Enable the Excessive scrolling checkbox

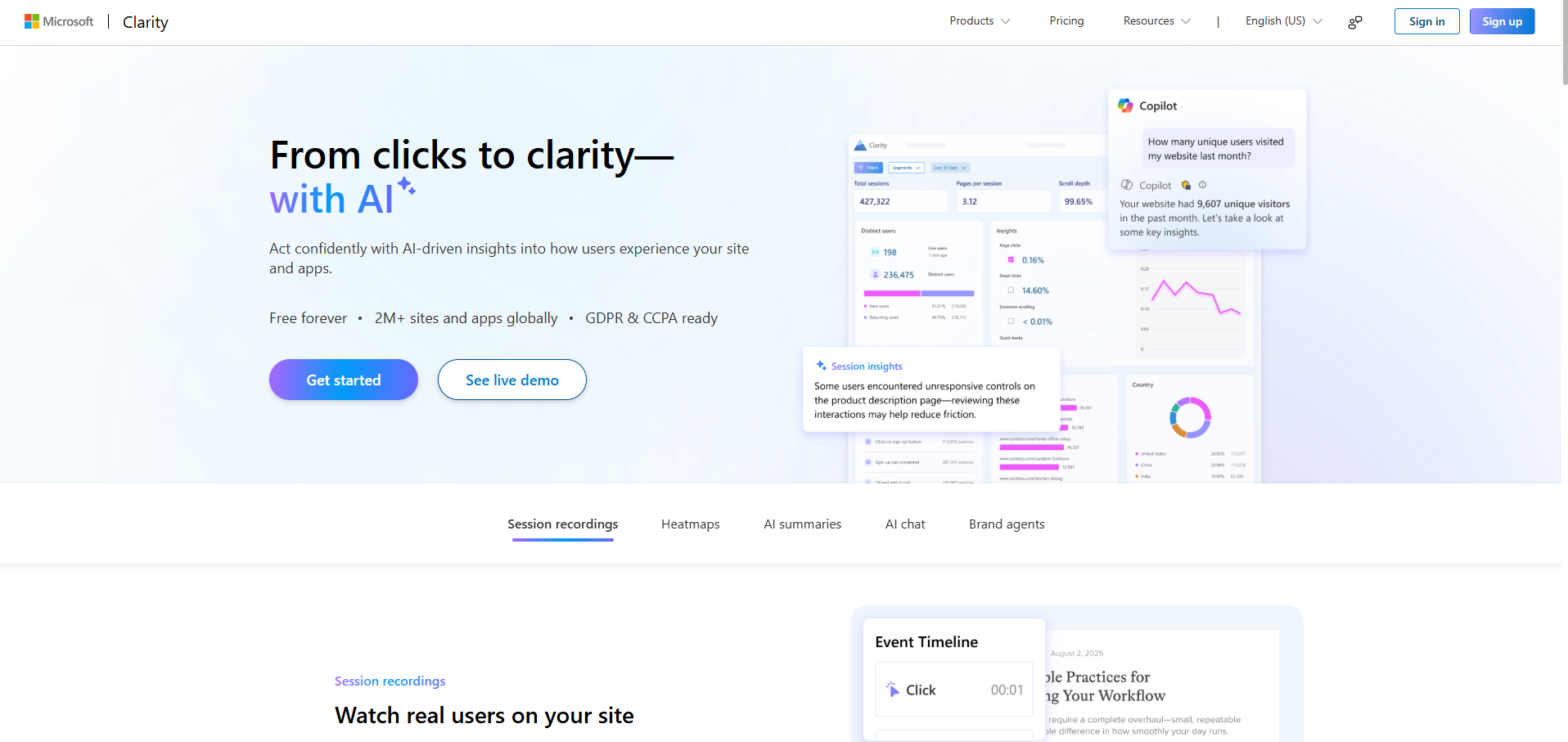[1012, 322]
